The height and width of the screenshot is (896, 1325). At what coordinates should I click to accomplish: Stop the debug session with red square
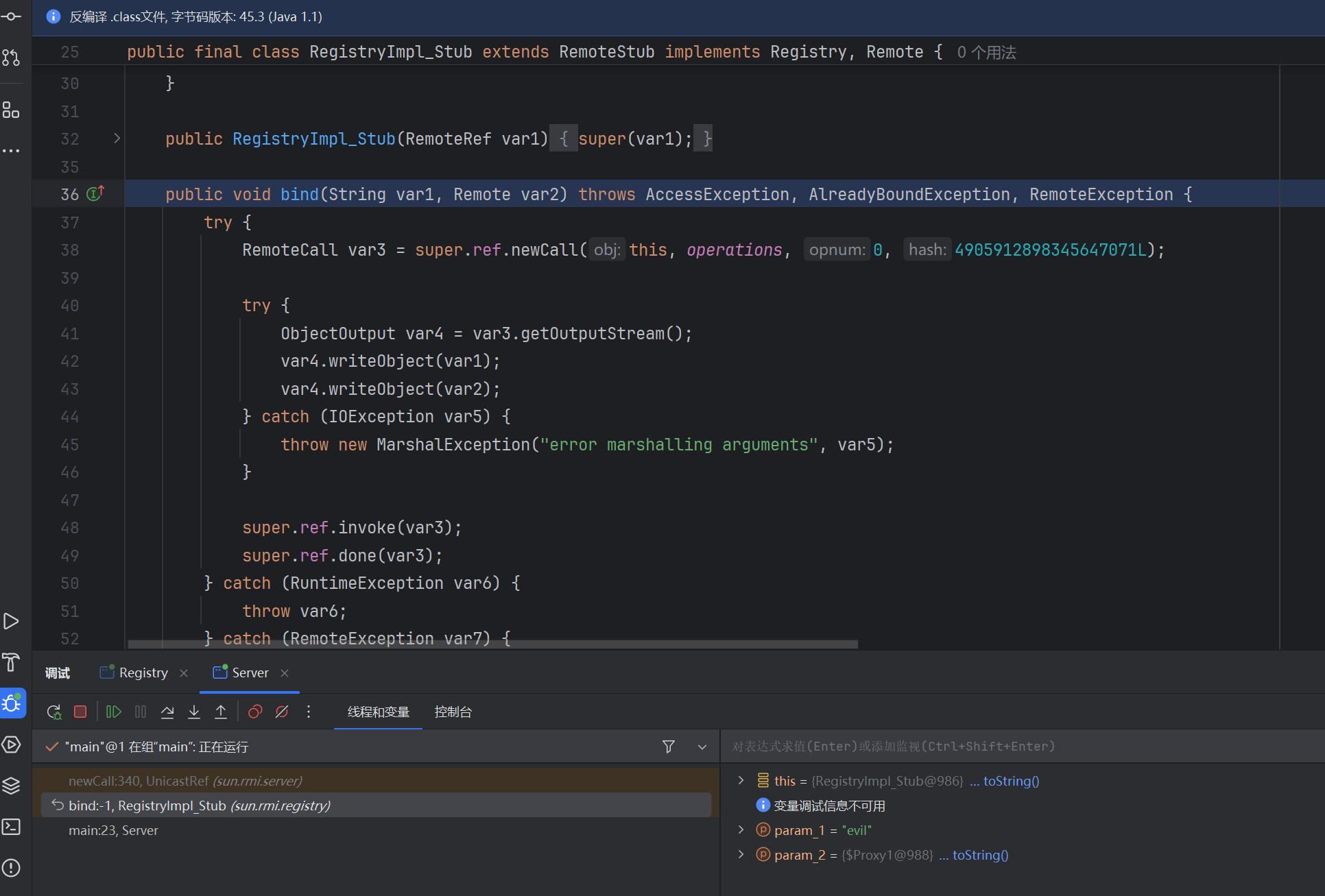point(80,712)
